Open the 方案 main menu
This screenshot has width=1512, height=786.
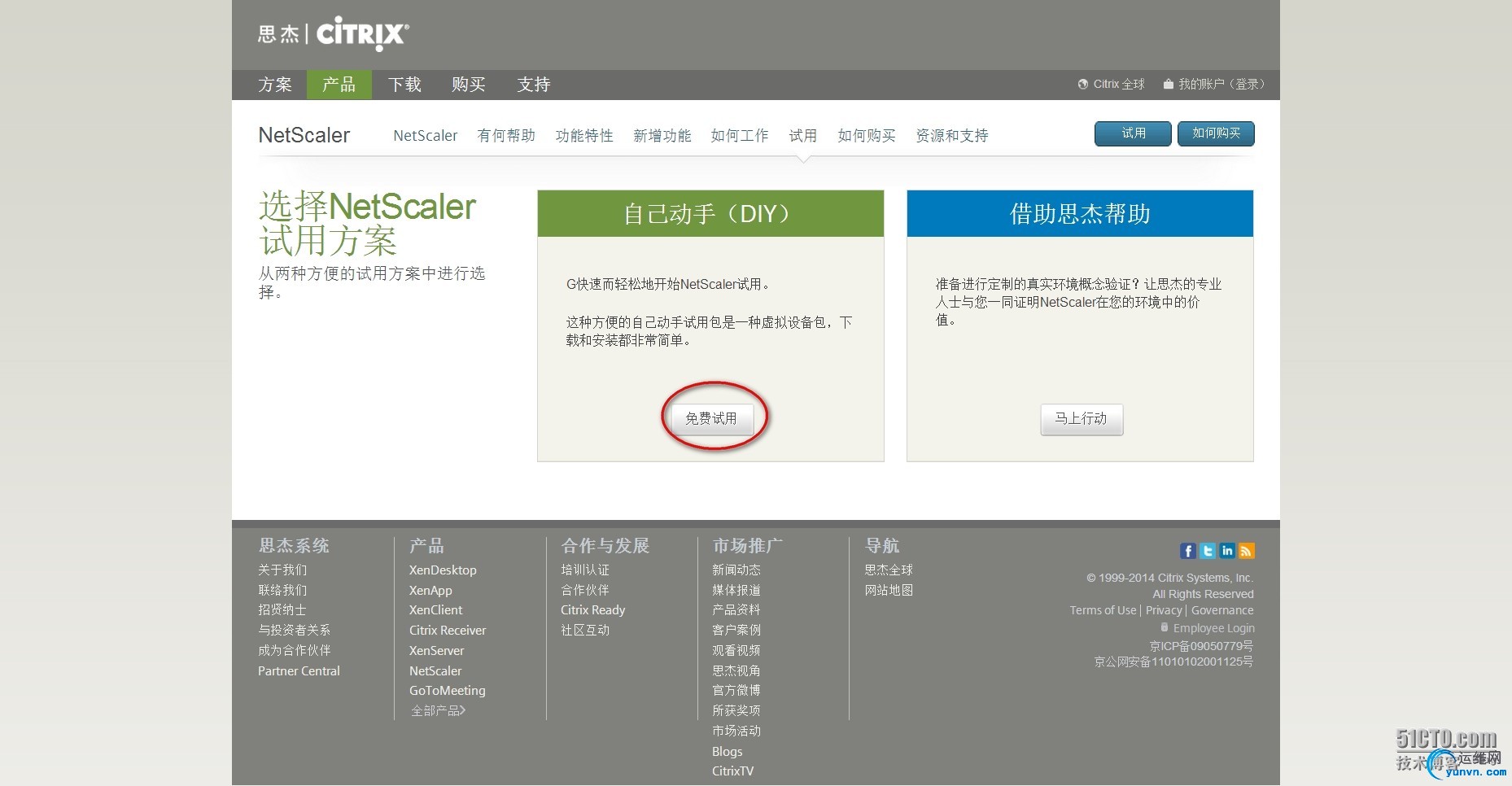point(275,85)
